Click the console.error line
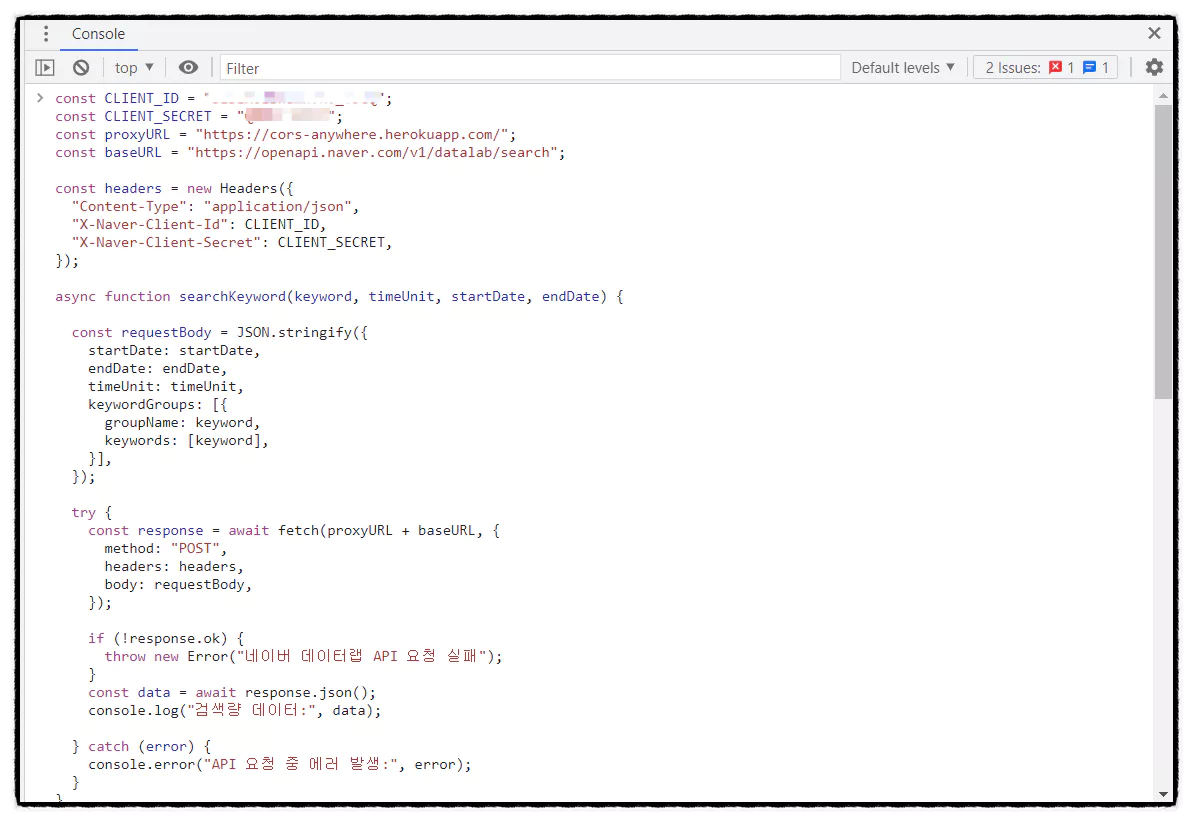The image size is (1193, 822). 280,764
